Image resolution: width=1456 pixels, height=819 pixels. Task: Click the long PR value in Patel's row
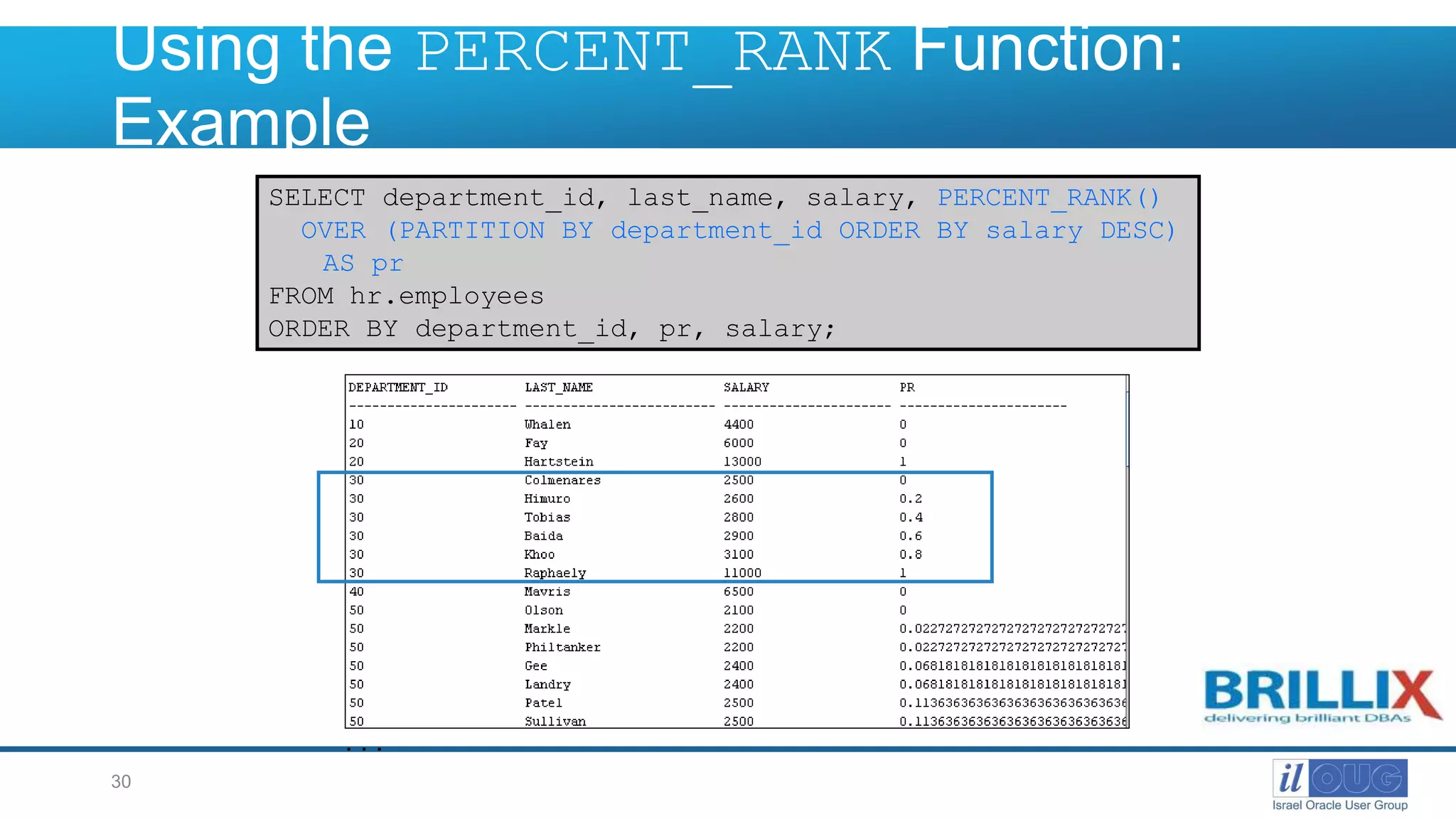pos(1012,702)
